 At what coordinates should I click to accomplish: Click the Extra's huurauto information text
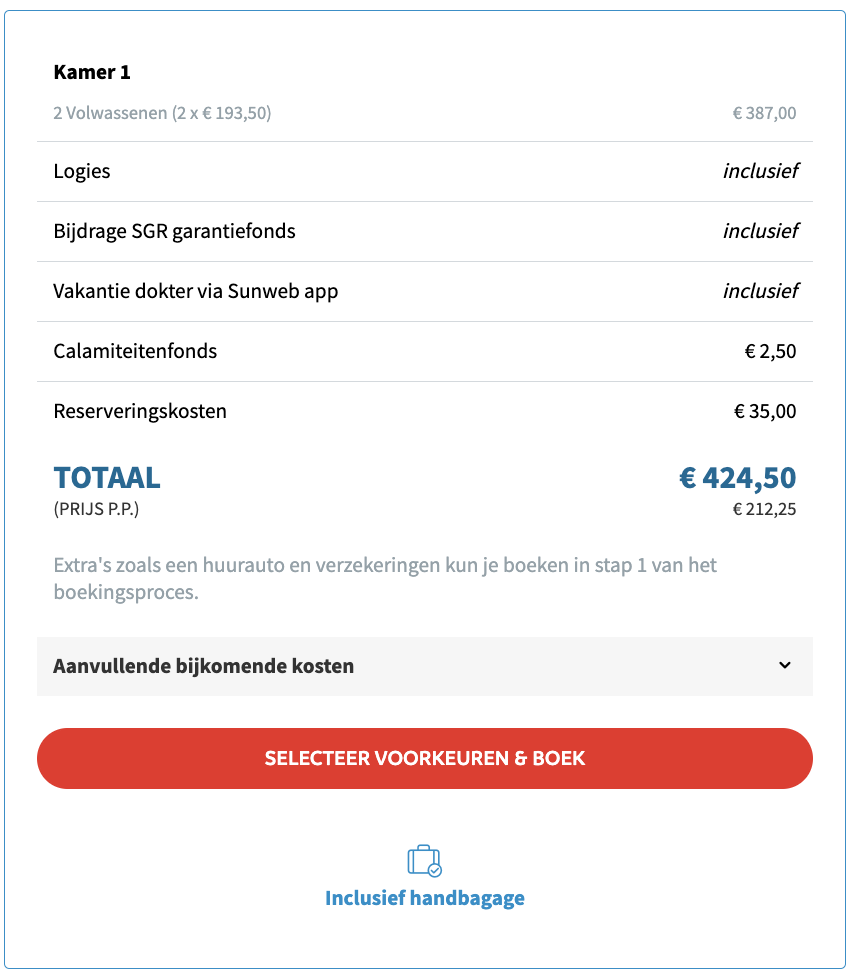[x=385, y=578]
